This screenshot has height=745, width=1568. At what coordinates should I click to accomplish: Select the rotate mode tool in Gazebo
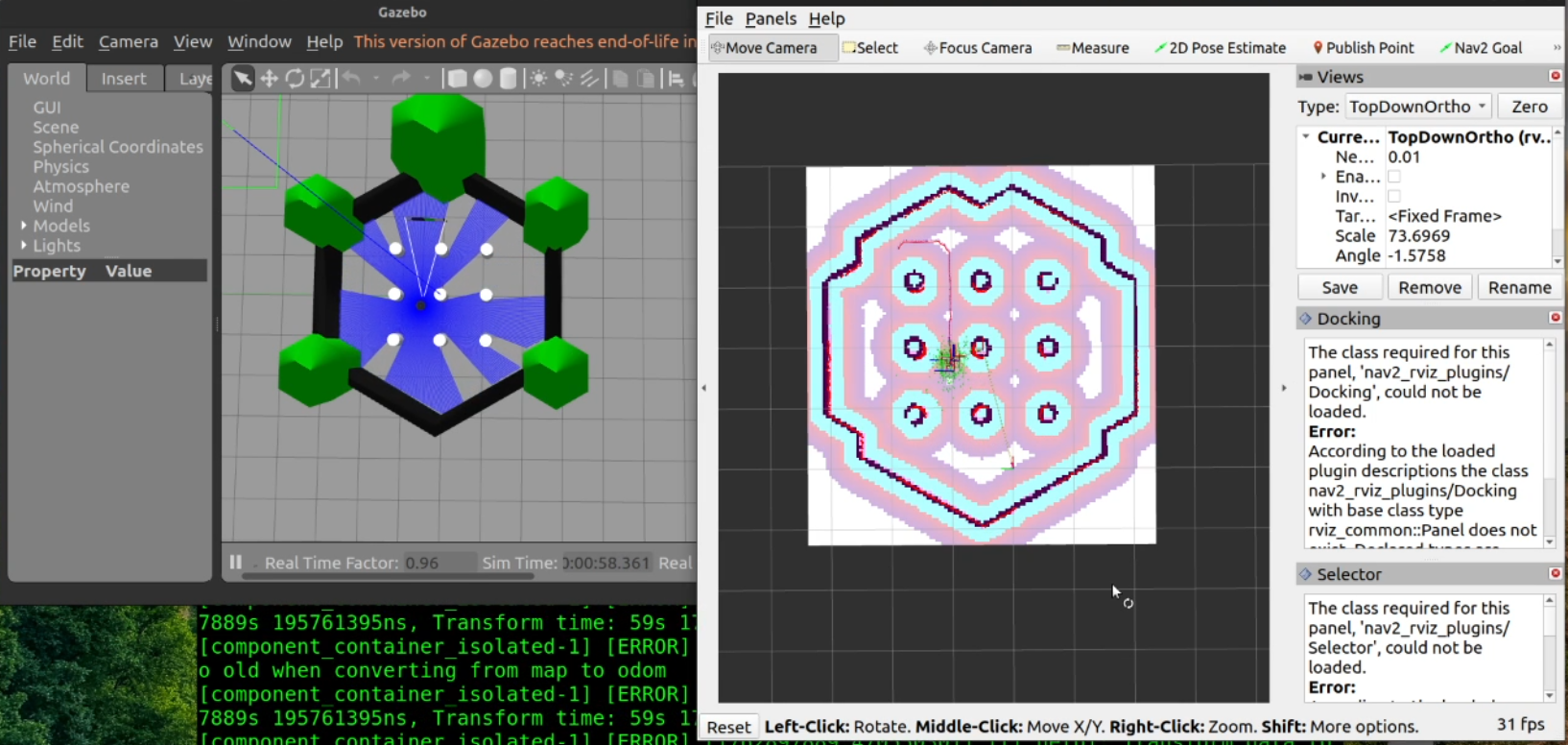point(295,79)
